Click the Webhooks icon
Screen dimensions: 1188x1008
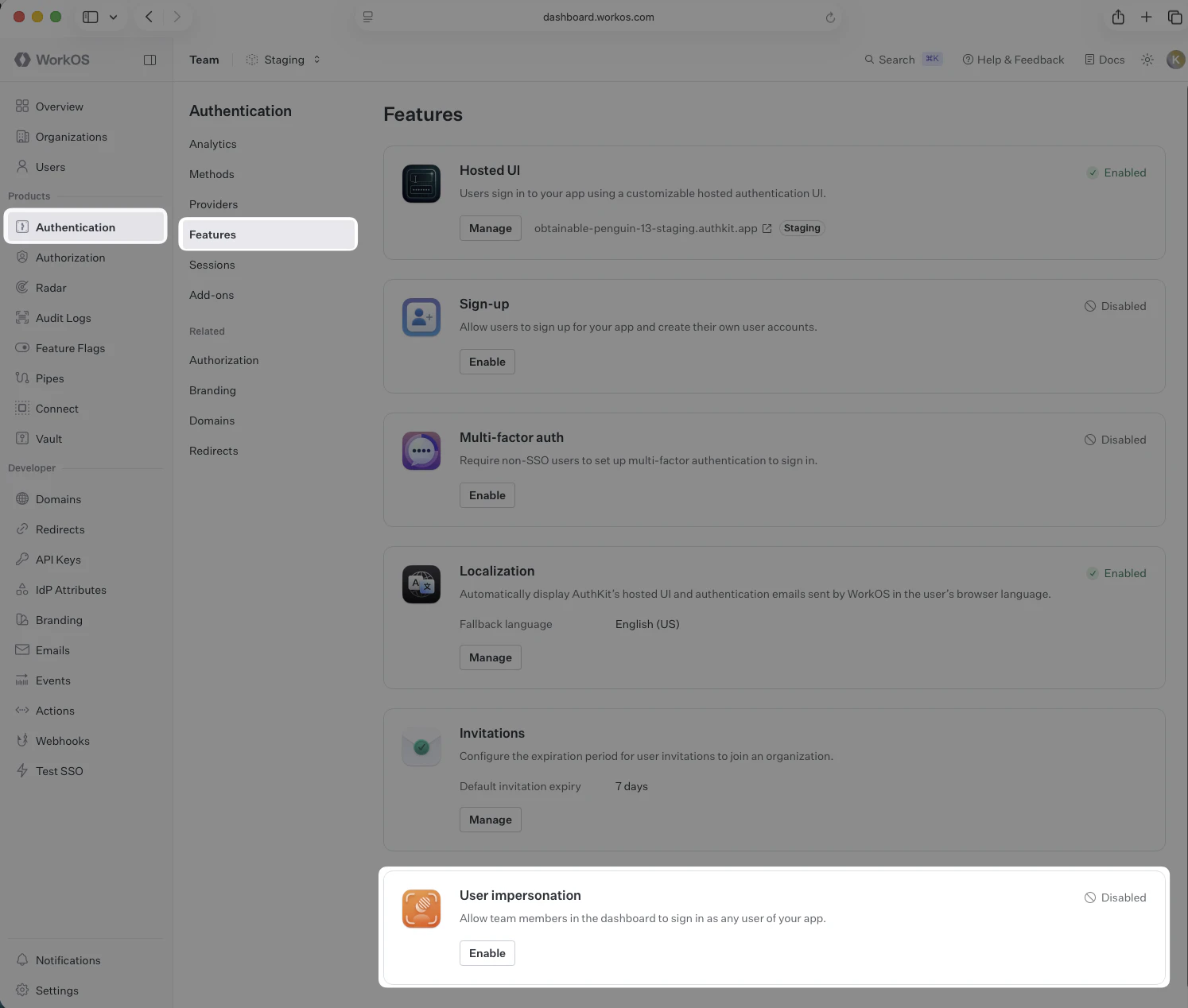pyautogui.click(x=22, y=741)
